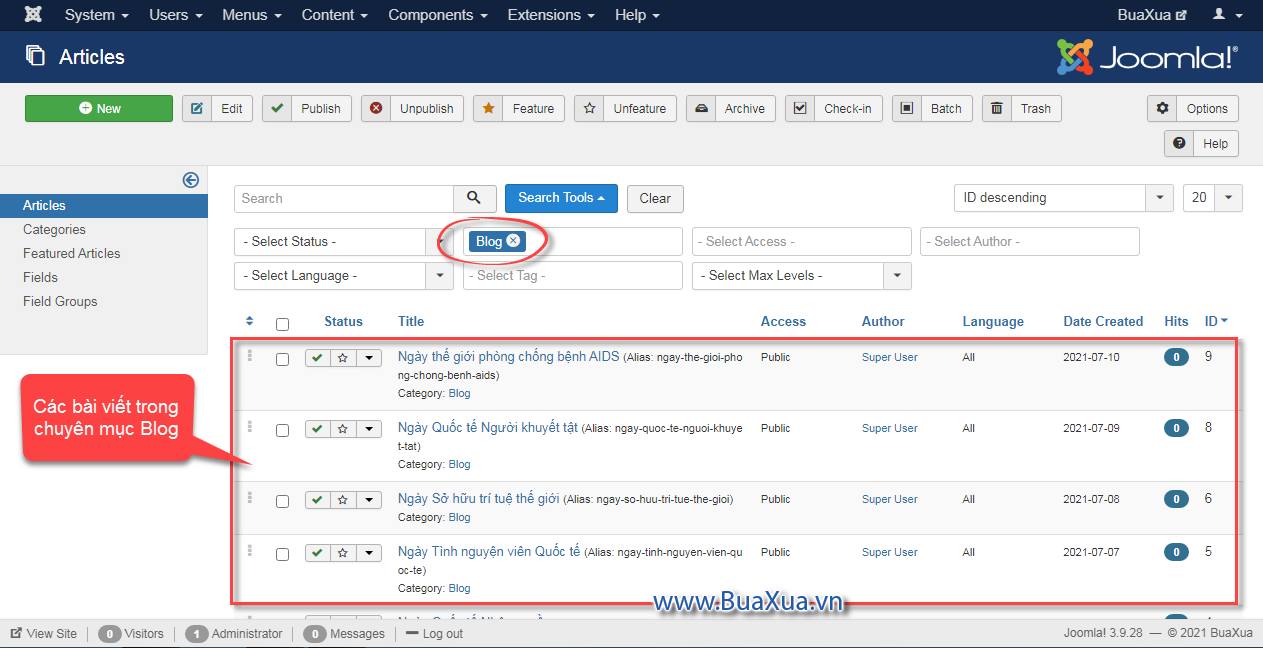Open Select Author filter field
This screenshot has height=648, width=1263.
coord(1030,242)
